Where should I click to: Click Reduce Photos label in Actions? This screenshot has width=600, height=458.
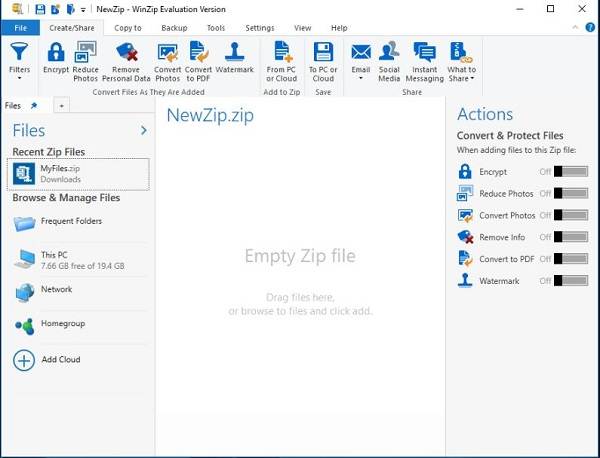[x=506, y=194]
